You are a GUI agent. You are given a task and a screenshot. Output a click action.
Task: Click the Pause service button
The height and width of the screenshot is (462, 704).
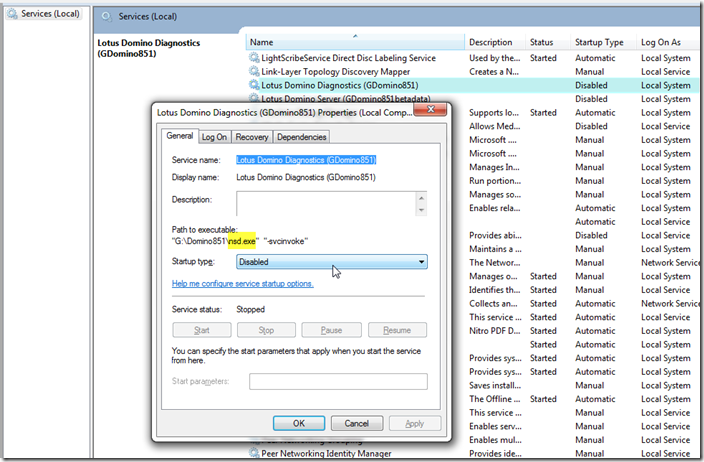coord(331,330)
